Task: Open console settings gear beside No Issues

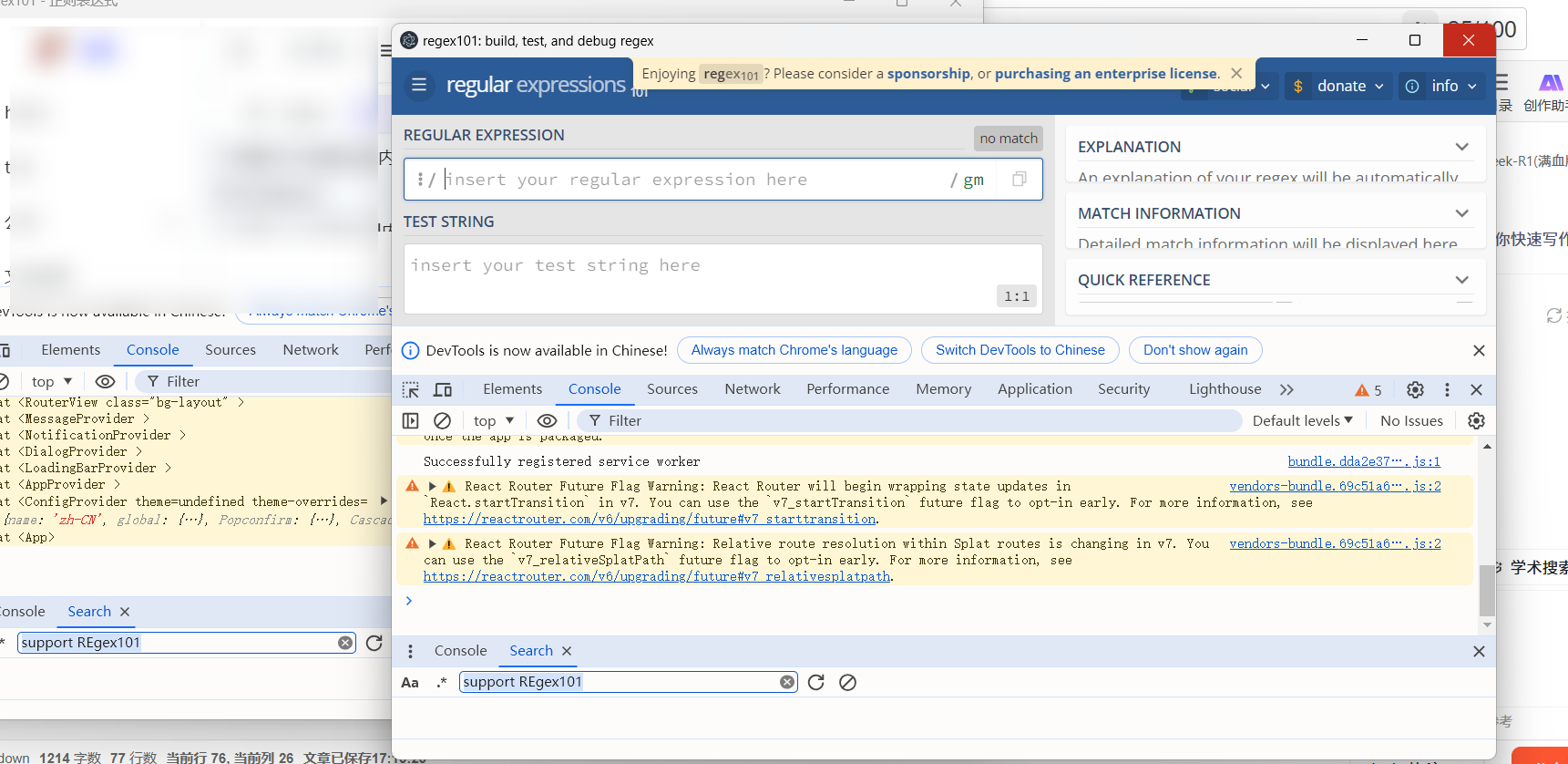Action: pos(1476,420)
